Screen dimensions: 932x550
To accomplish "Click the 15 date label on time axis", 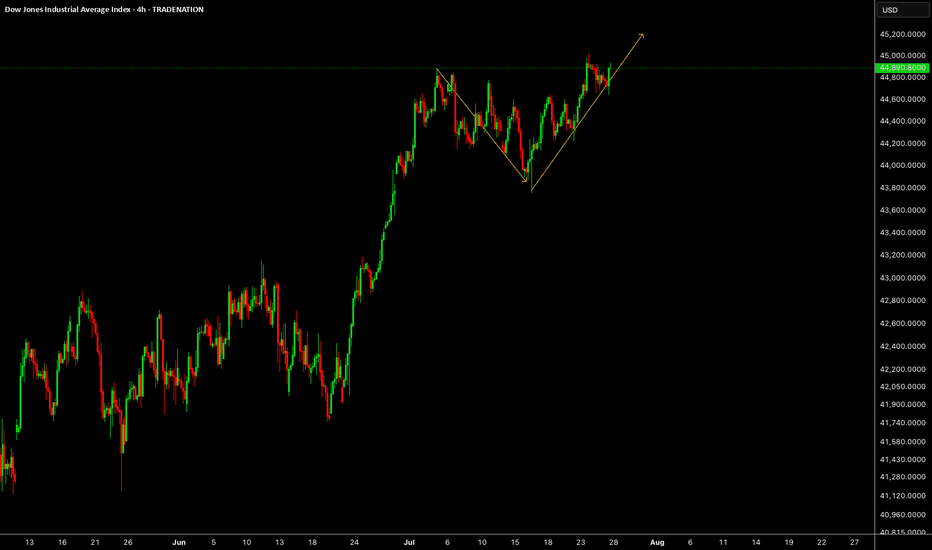I will (x=515, y=542).
